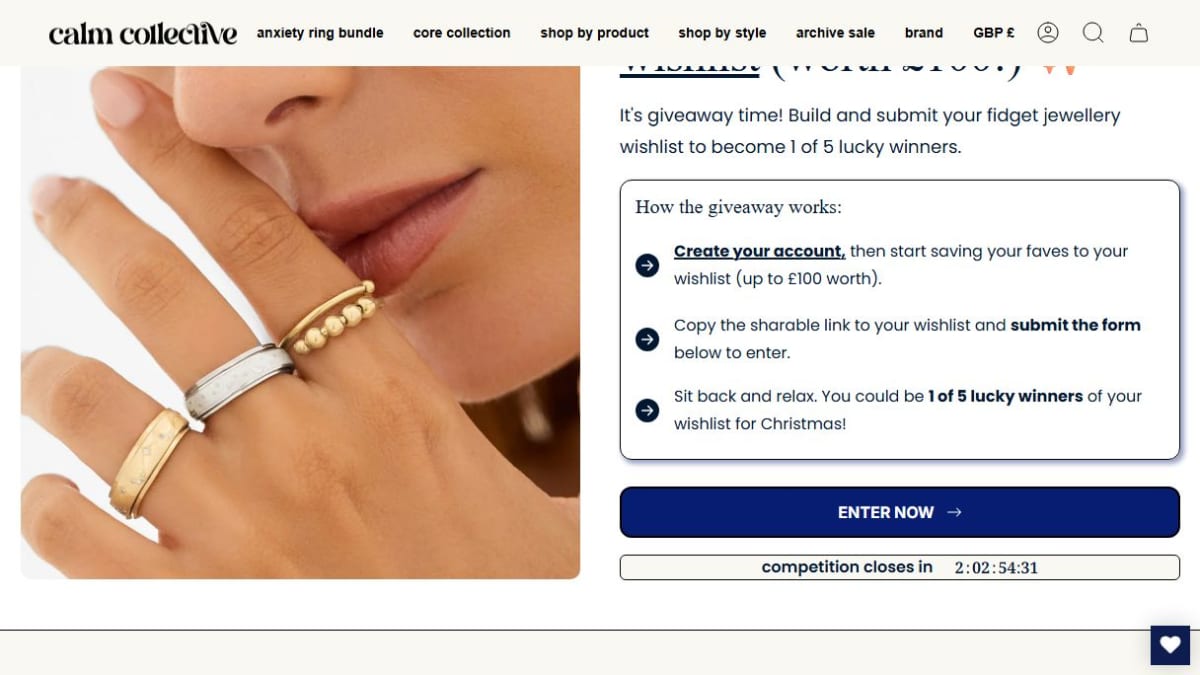Viewport: 1200px width, 675px height.
Task: Open the shopping bag cart icon
Action: coord(1139,33)
